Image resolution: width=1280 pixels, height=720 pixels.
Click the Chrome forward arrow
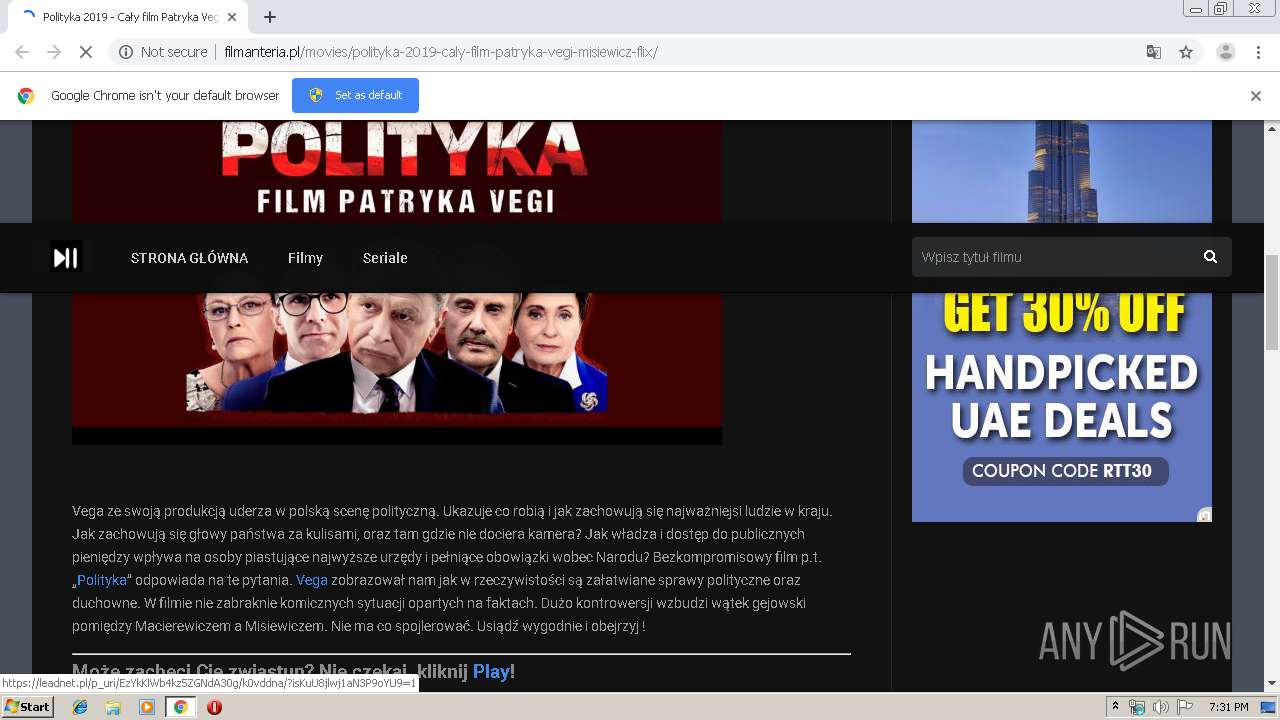click(54, 52)
